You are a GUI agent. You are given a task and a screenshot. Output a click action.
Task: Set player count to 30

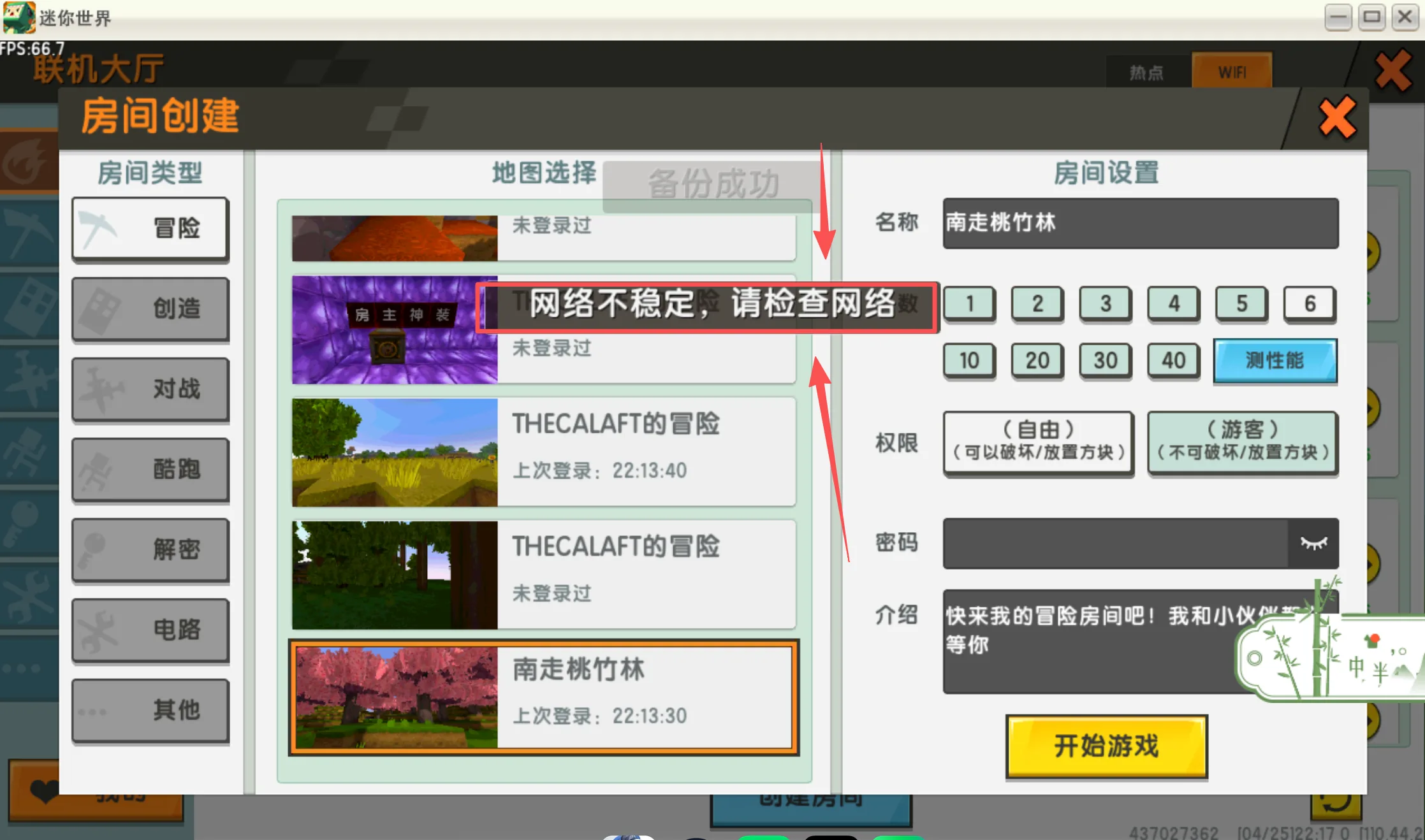(1106, 361)
